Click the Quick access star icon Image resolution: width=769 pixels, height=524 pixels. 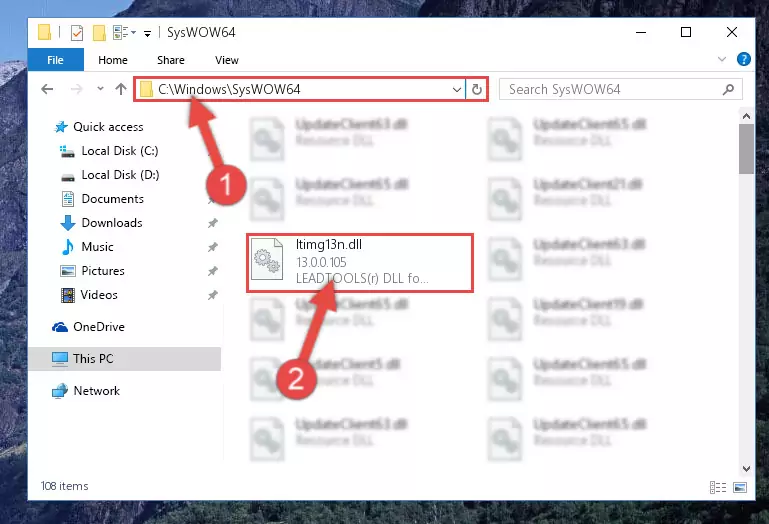[x=61, y=127]
